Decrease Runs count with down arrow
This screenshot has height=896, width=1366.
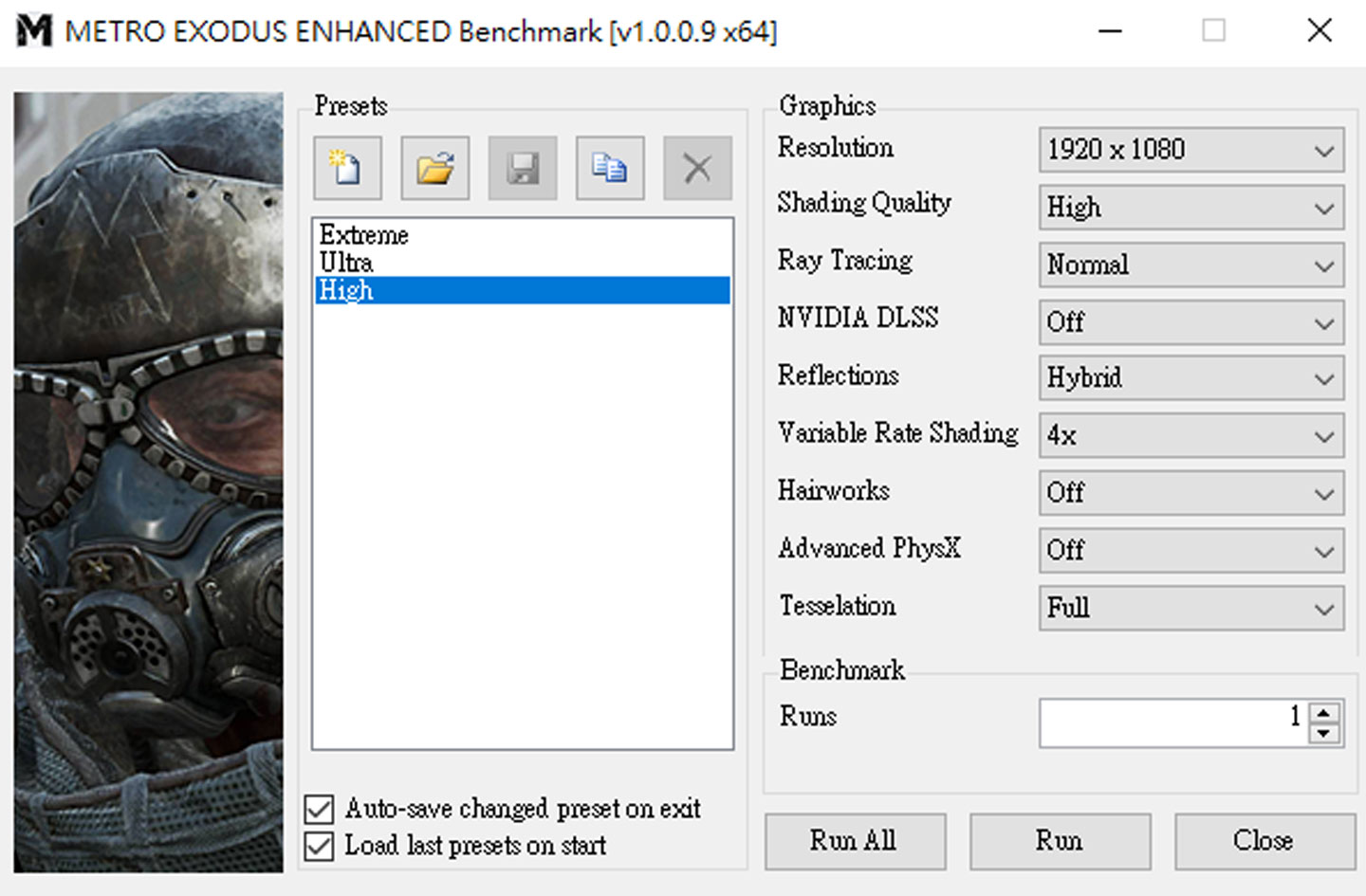[1324, 734]
